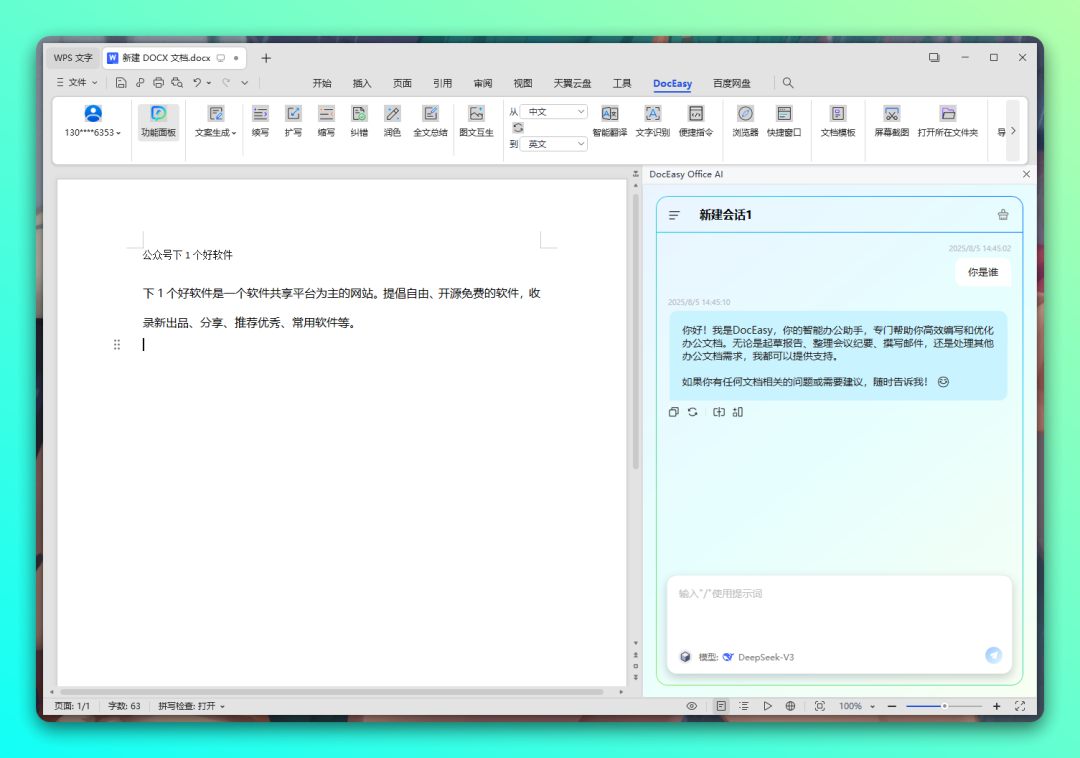
Task: Select the 润色 polish tool
Action: pyautogui.click(x=392, y=120)
